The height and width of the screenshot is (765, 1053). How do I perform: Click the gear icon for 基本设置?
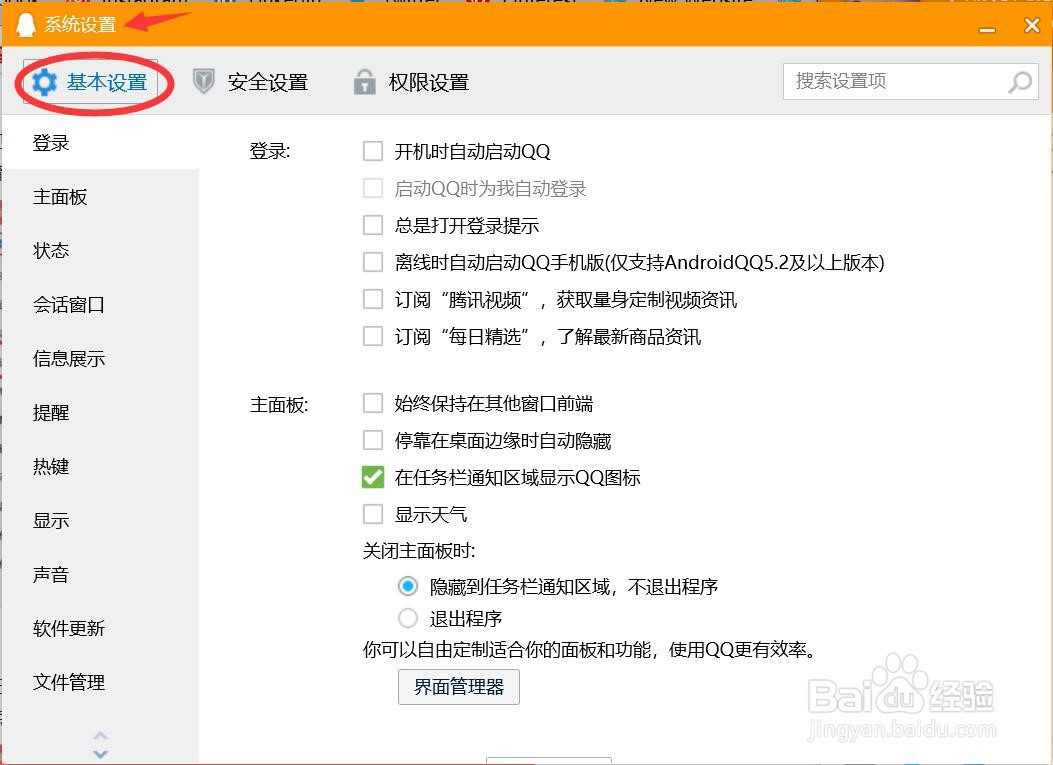click(x=44, y=82)
